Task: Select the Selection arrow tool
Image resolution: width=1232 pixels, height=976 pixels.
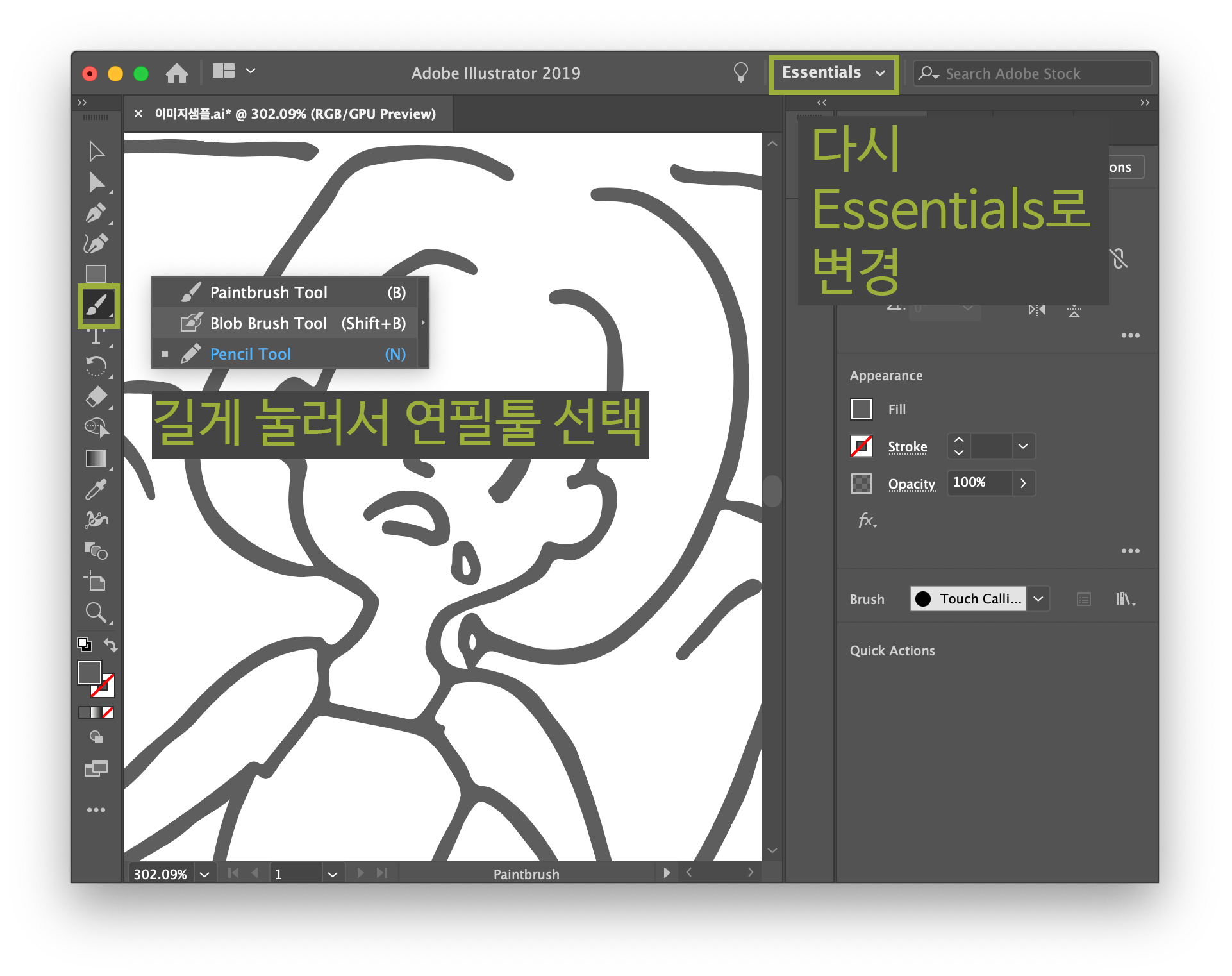Action: (x=96, y=151)
